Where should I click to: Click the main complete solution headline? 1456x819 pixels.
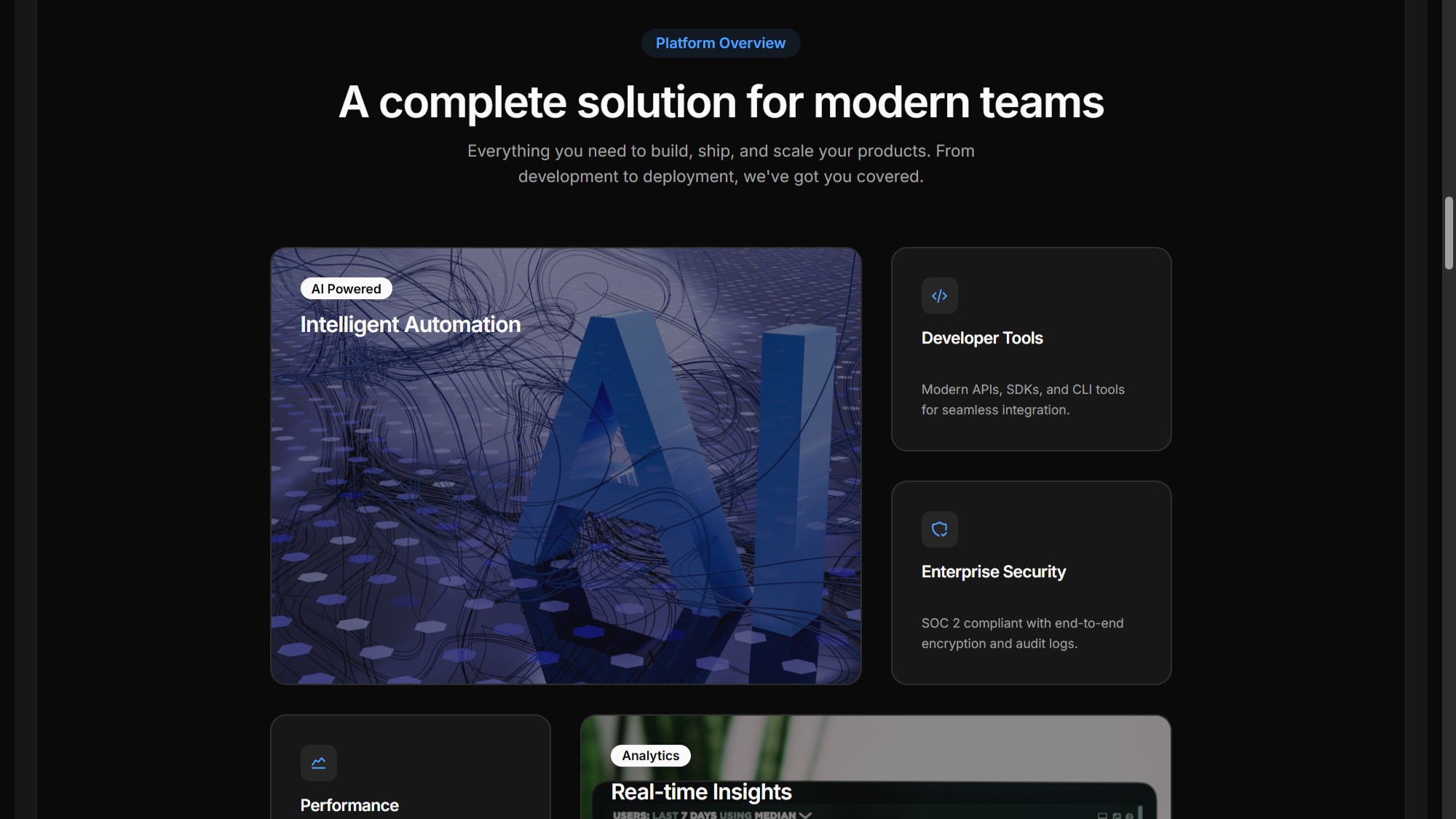click(x=721, y=102)
